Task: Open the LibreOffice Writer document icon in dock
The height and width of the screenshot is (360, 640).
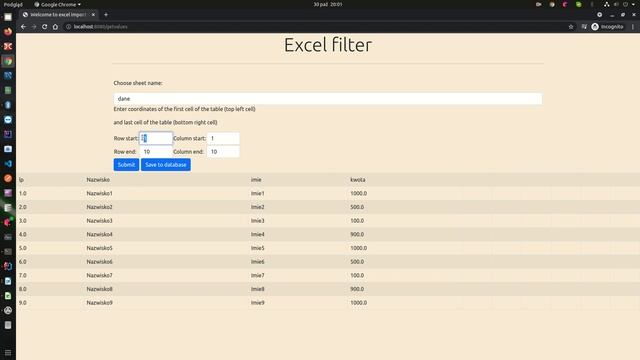Action: tap(8, 281)
